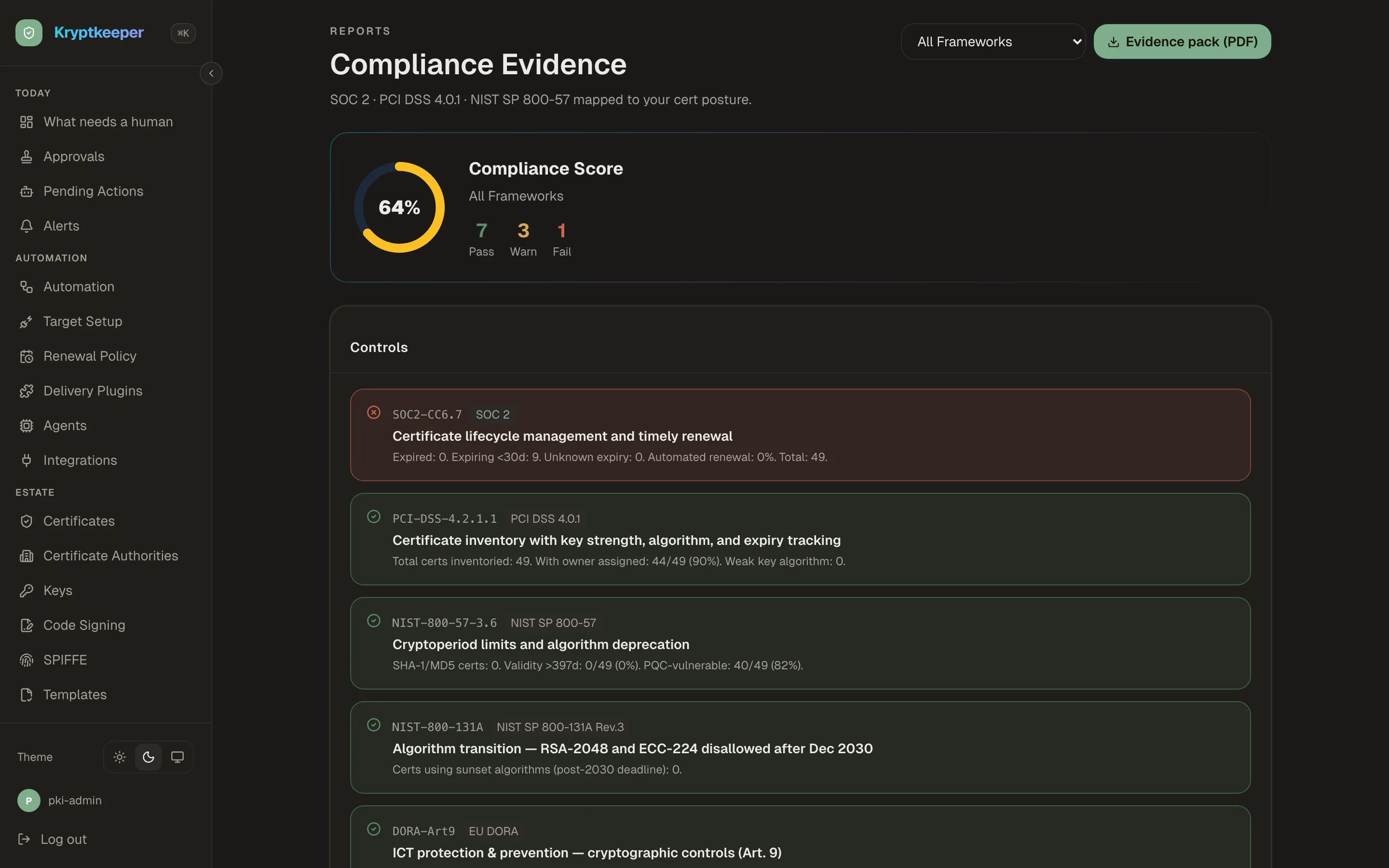Click the stamp icon beside Approvals
This screenshot has width=1389, height=868.
click(27, 157)
